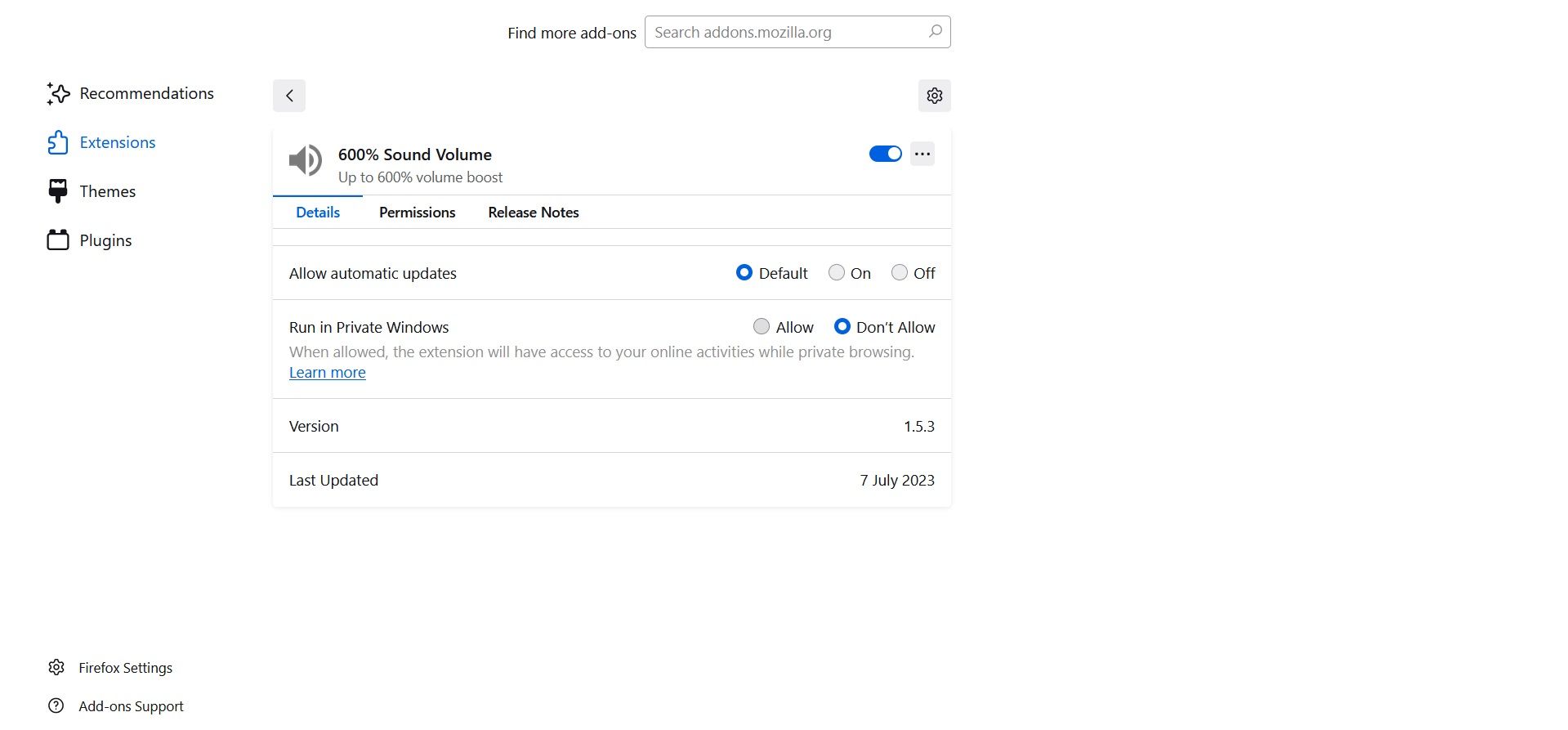This screenshot has width=1568, height=730.
Task: Set automatic updates to Off
Action: [x=899, y=272]
